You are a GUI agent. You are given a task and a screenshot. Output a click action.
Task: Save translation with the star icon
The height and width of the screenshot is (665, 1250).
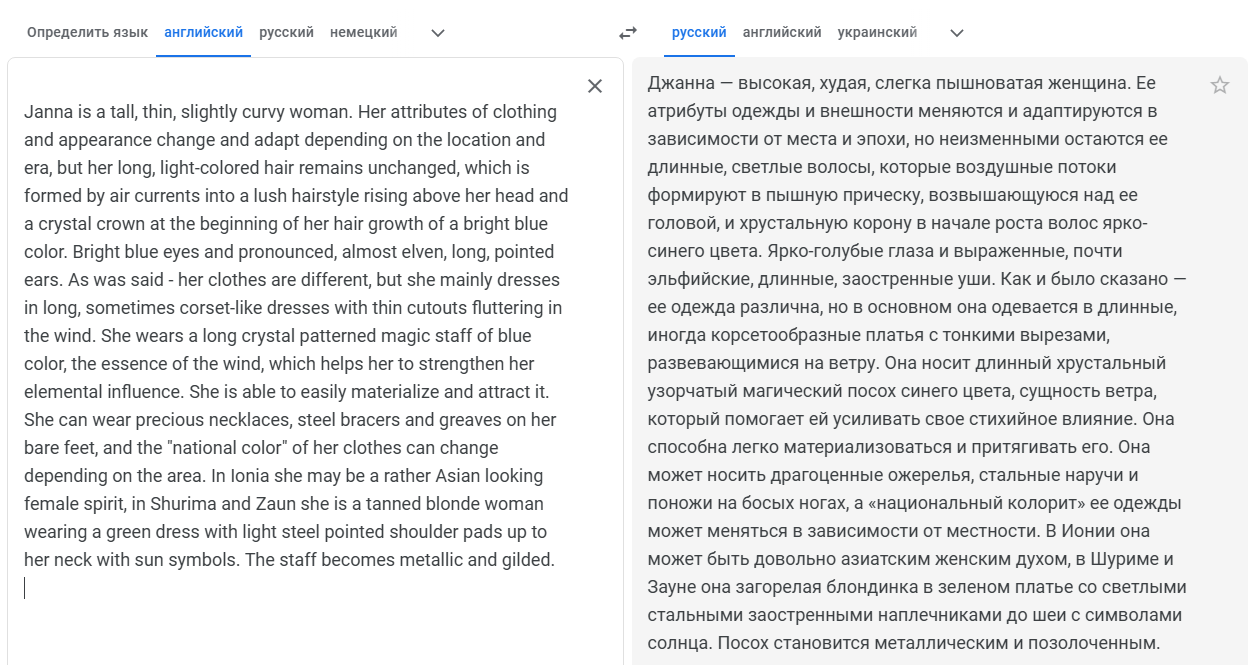coord(1220,85)
